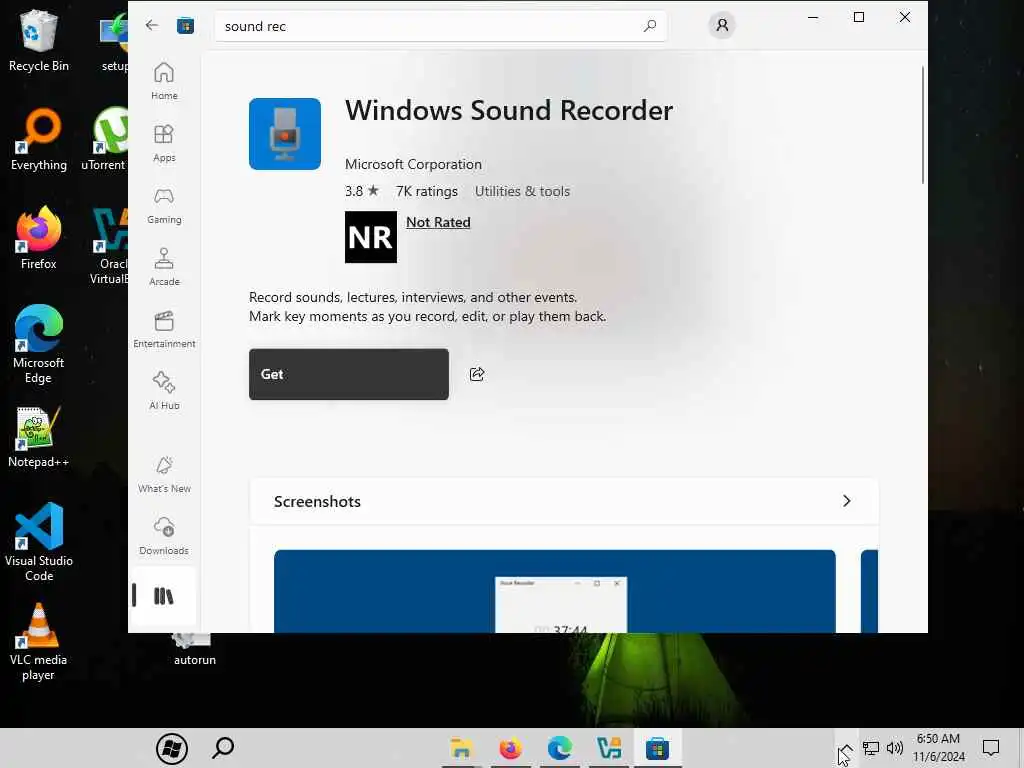Open the AI Hub section in sidebar
The height and width of the screenshot is (768, 1024).
164,391
